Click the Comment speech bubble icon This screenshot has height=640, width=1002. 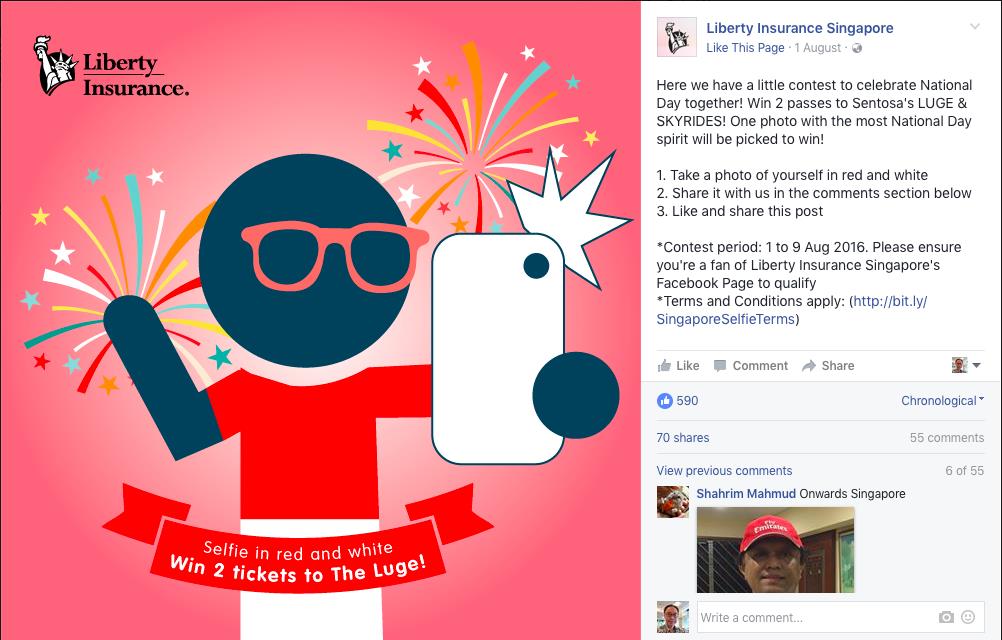(x=720, y=366)
